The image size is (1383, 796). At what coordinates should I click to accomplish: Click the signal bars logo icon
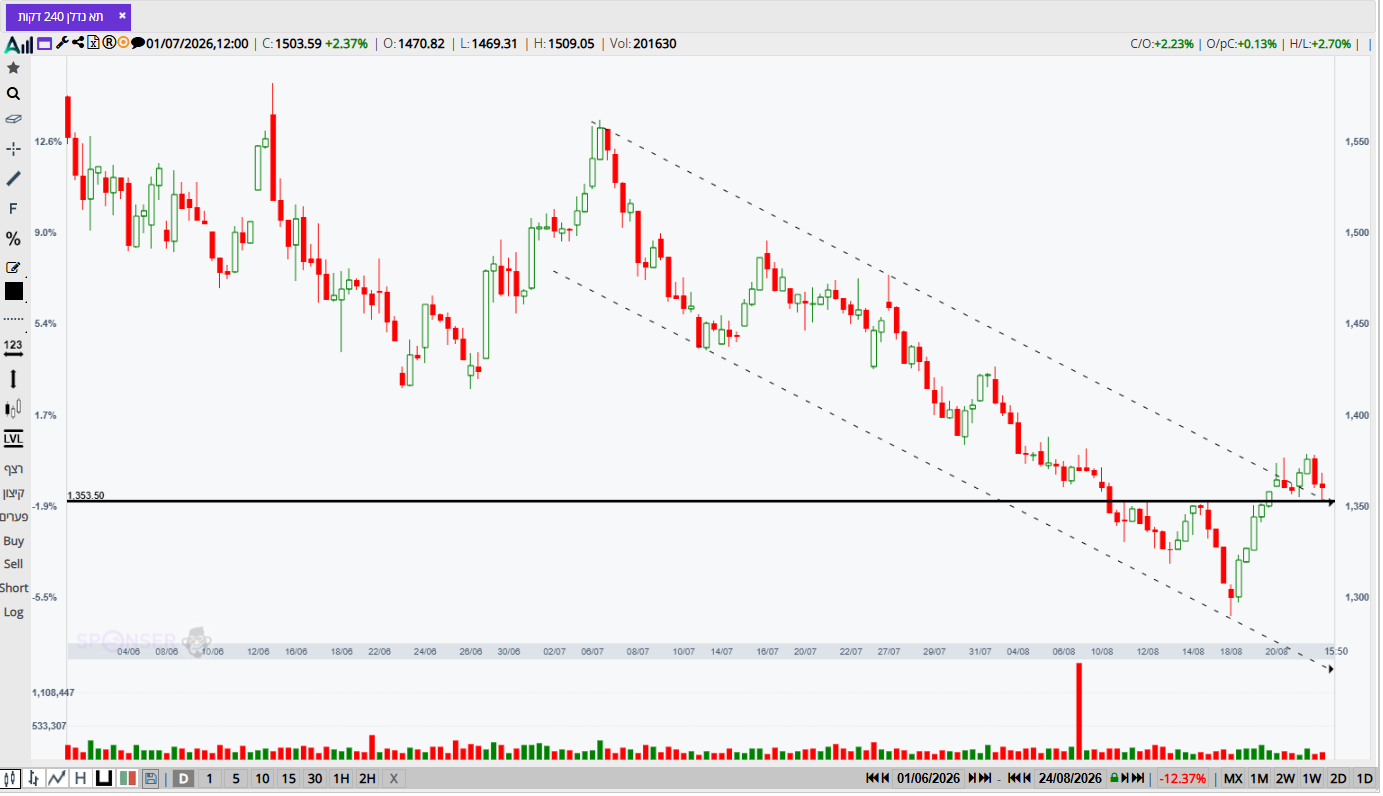tap(19, 44)
